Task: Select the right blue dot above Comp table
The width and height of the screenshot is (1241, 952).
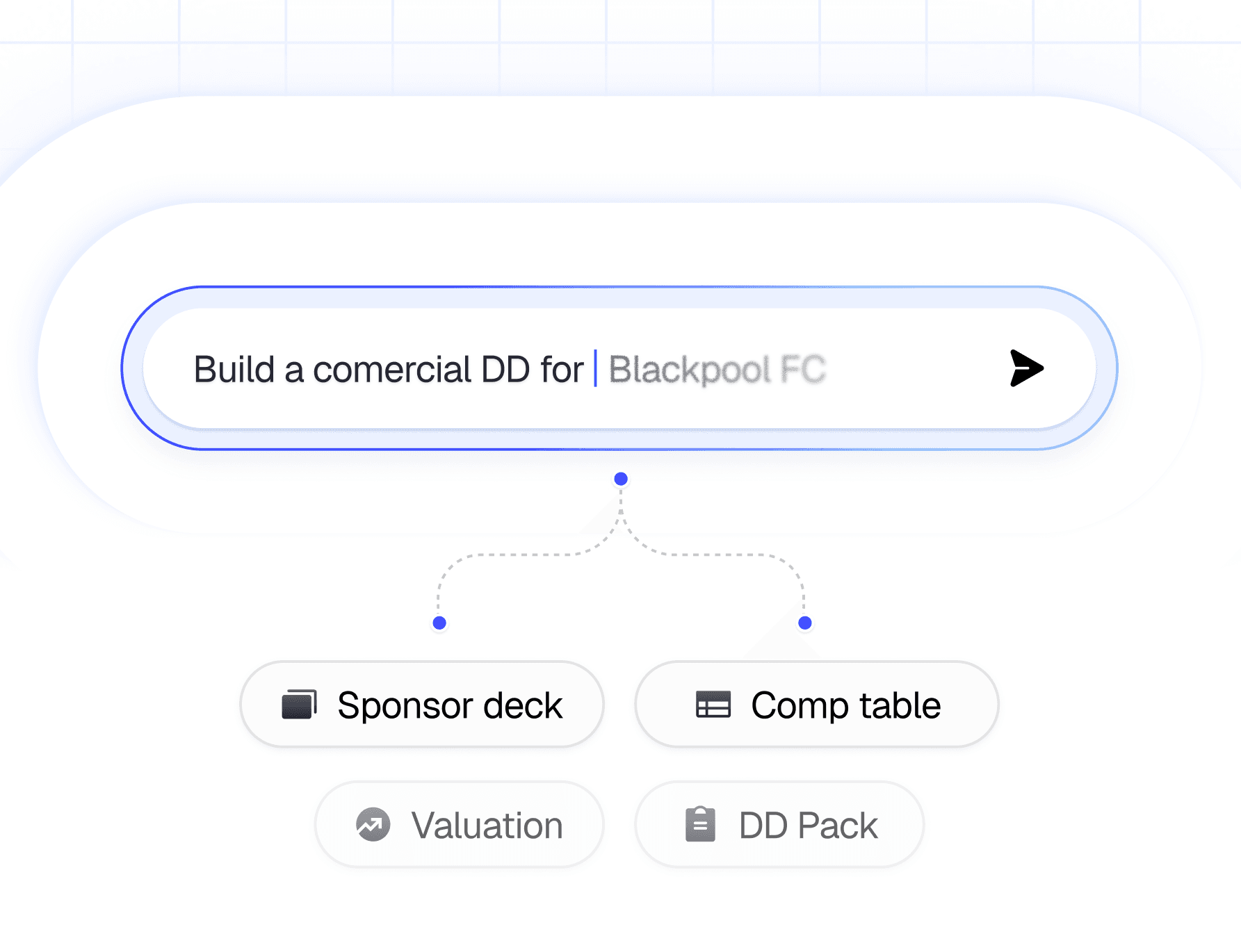Action: point(805,623)
